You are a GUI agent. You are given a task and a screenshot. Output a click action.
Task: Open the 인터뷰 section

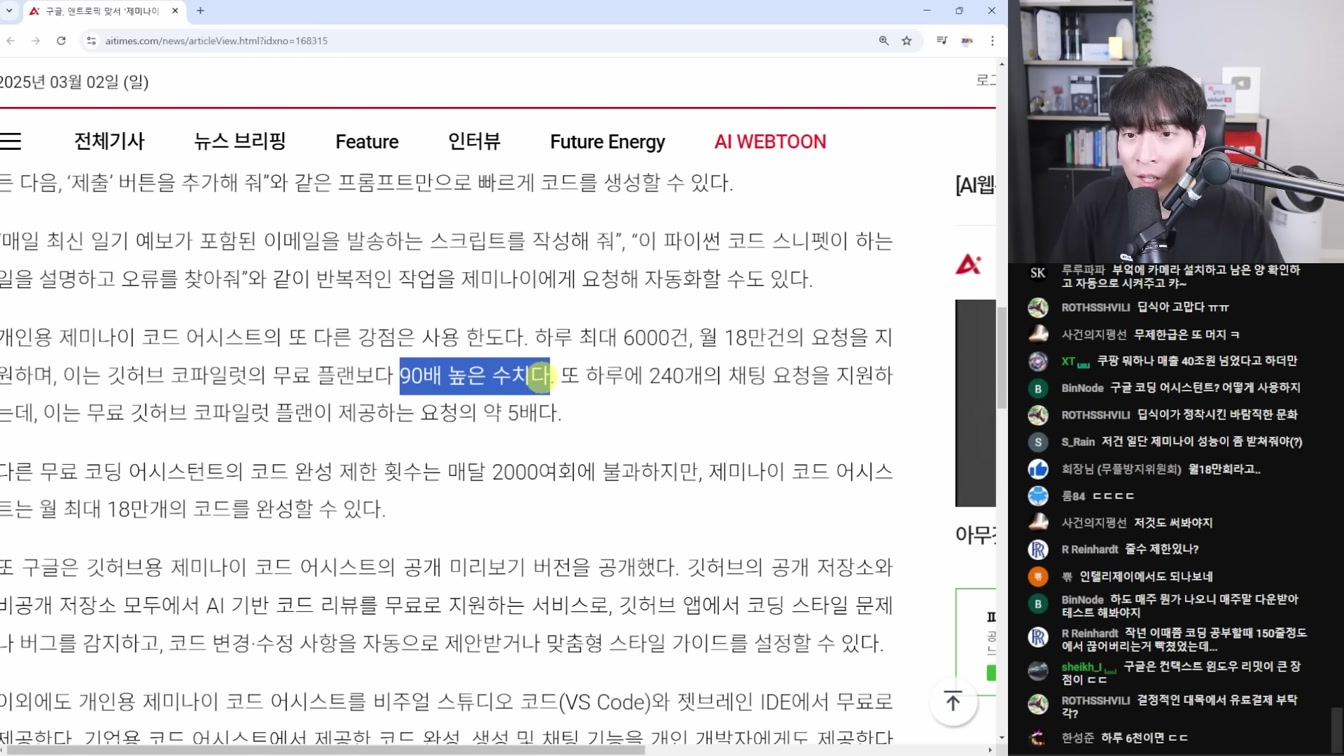[x=474, y=142]
